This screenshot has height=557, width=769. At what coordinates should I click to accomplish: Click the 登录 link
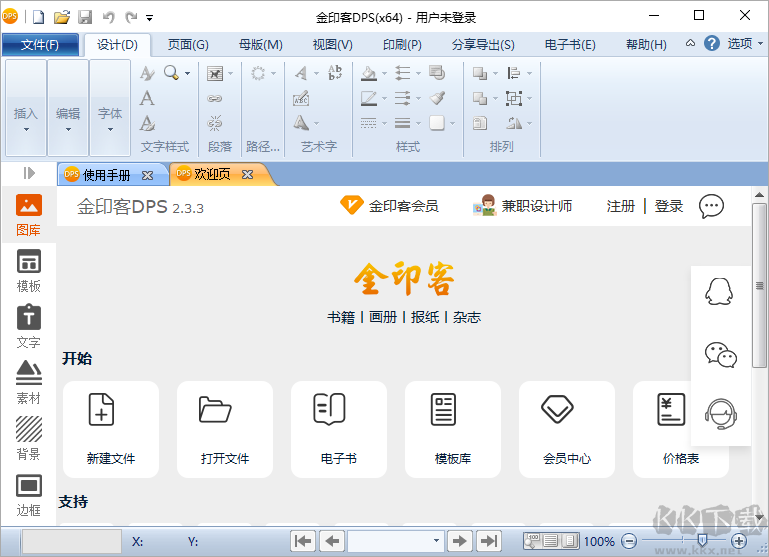[x=668, y=206]
